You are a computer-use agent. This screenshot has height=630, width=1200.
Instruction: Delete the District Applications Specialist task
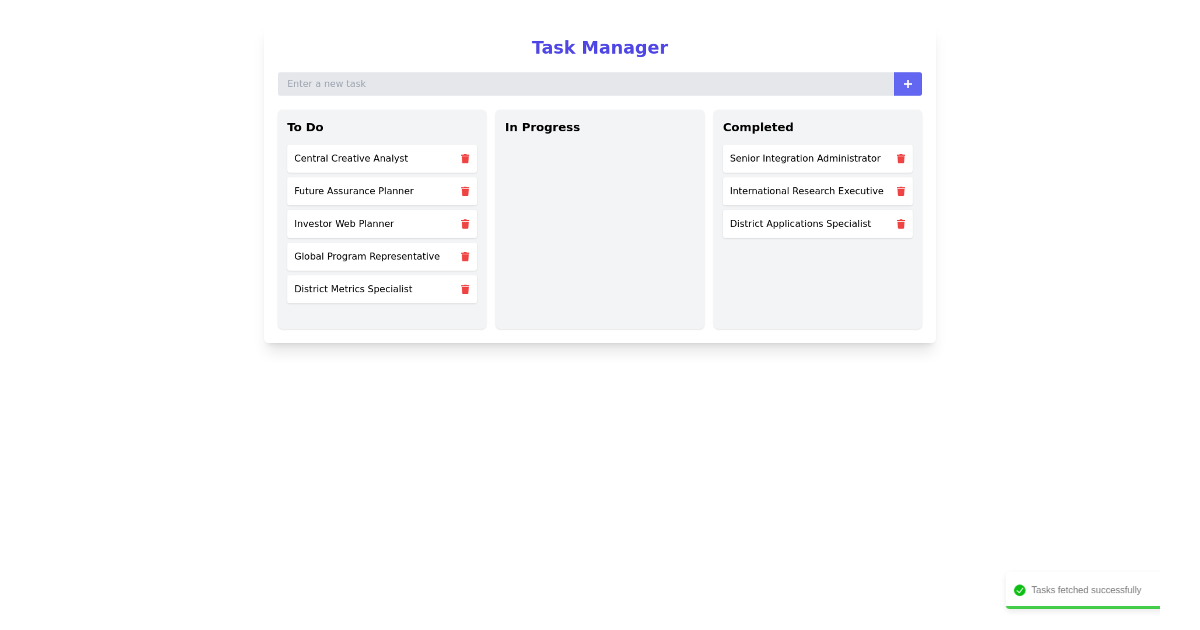click(x=901, y=223)
